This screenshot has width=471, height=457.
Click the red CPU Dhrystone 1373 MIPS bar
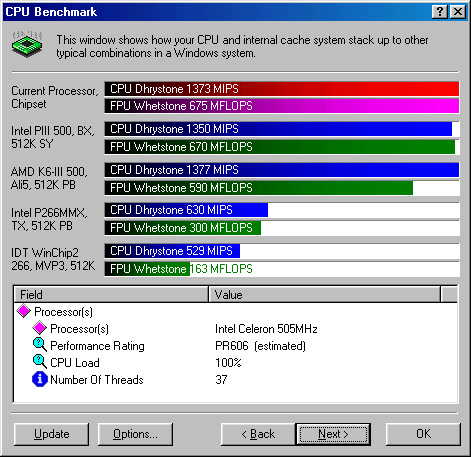(282, 89)
